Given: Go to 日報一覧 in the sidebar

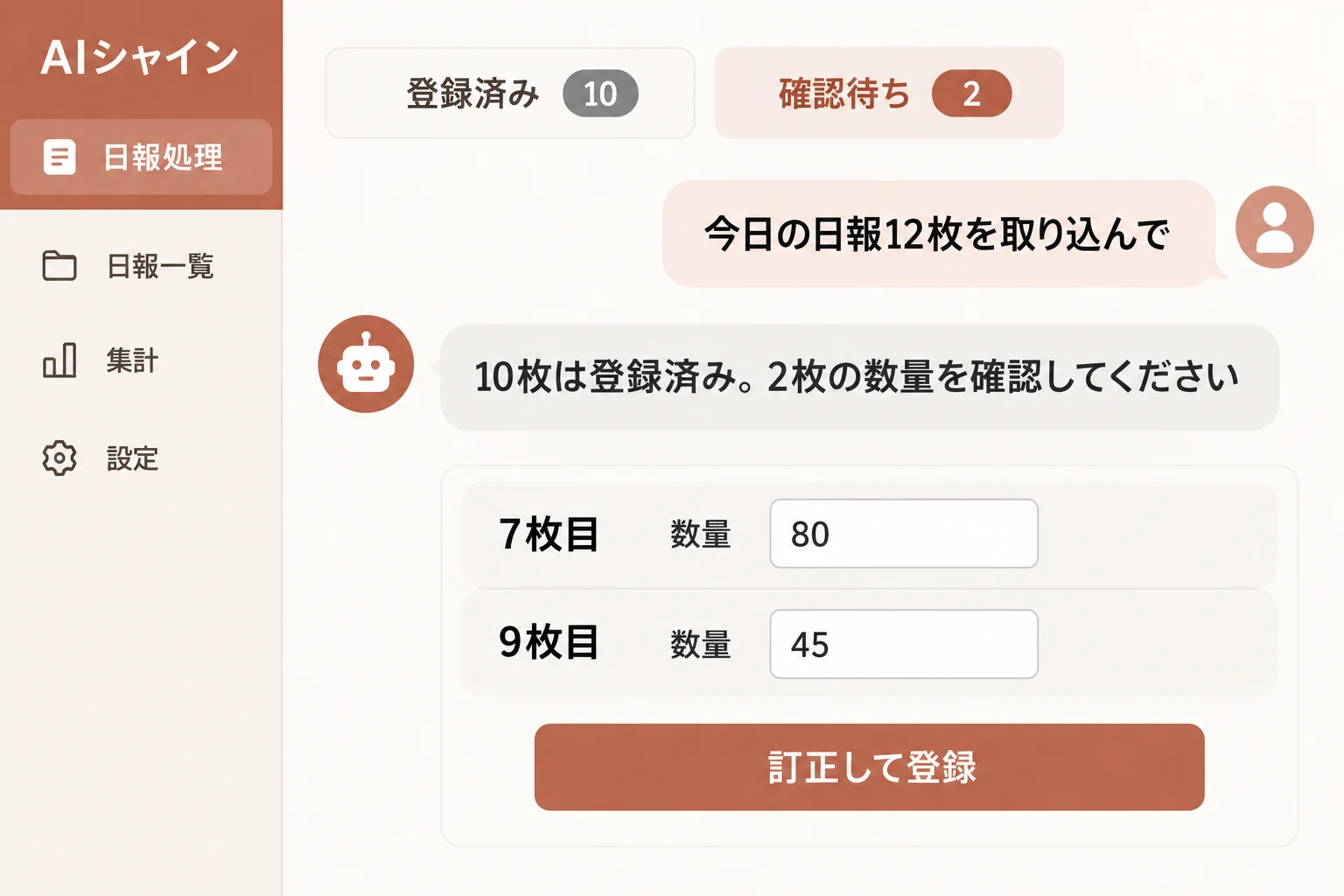Looking at the screenshot, I should 160,266.
